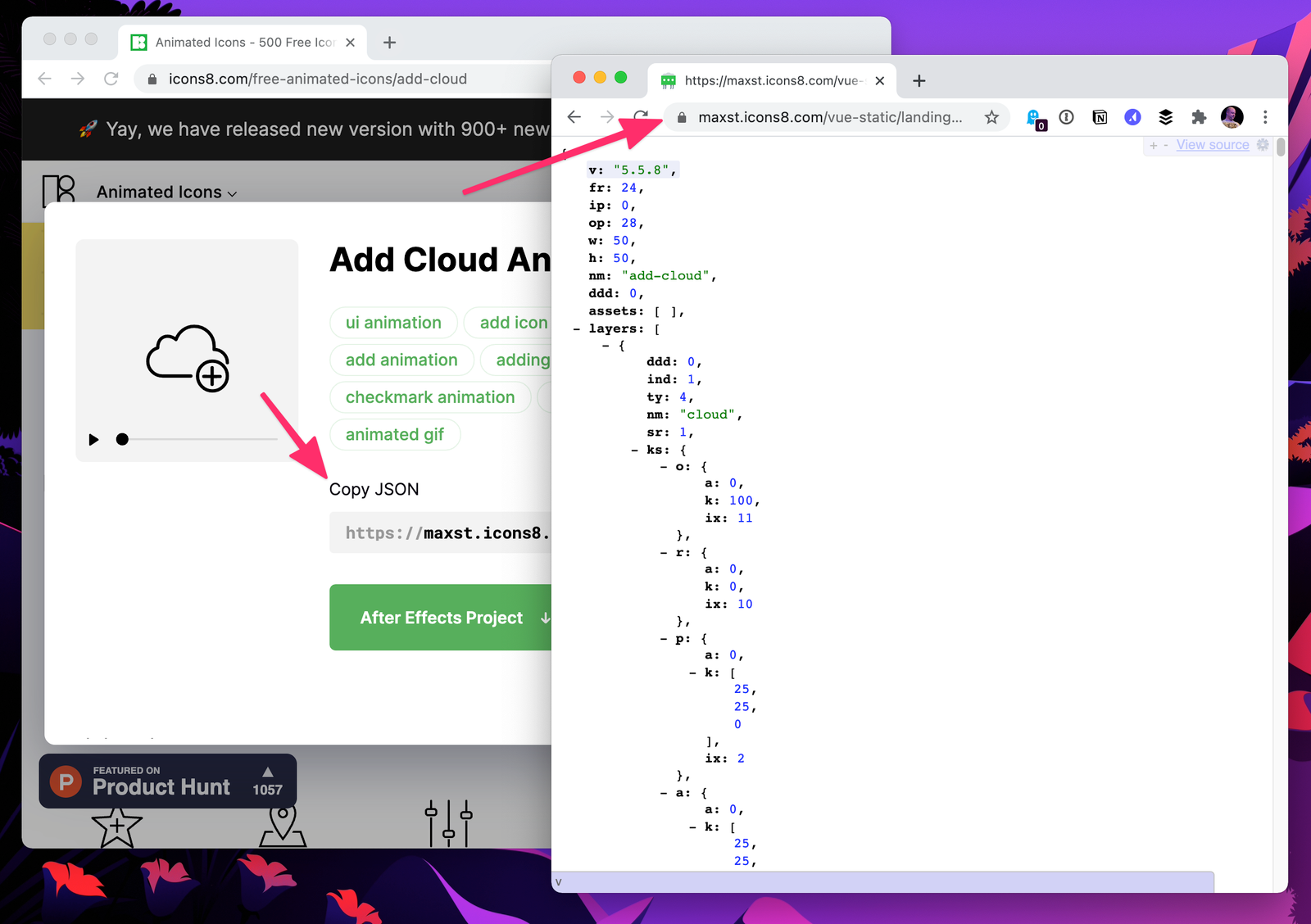Click the Ghostery extension icon
This screenshot has width=1311, height=924.
[1036, 119]
